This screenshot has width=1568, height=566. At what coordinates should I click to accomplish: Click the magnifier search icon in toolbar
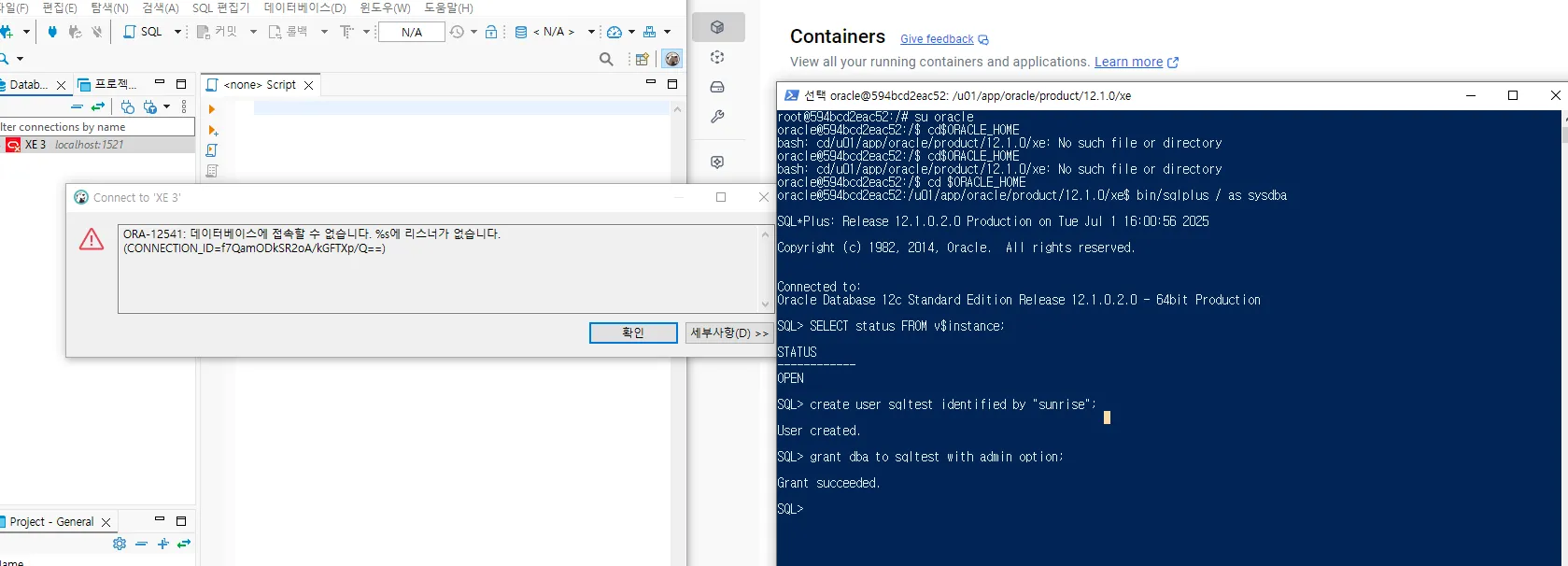(606, 60)
